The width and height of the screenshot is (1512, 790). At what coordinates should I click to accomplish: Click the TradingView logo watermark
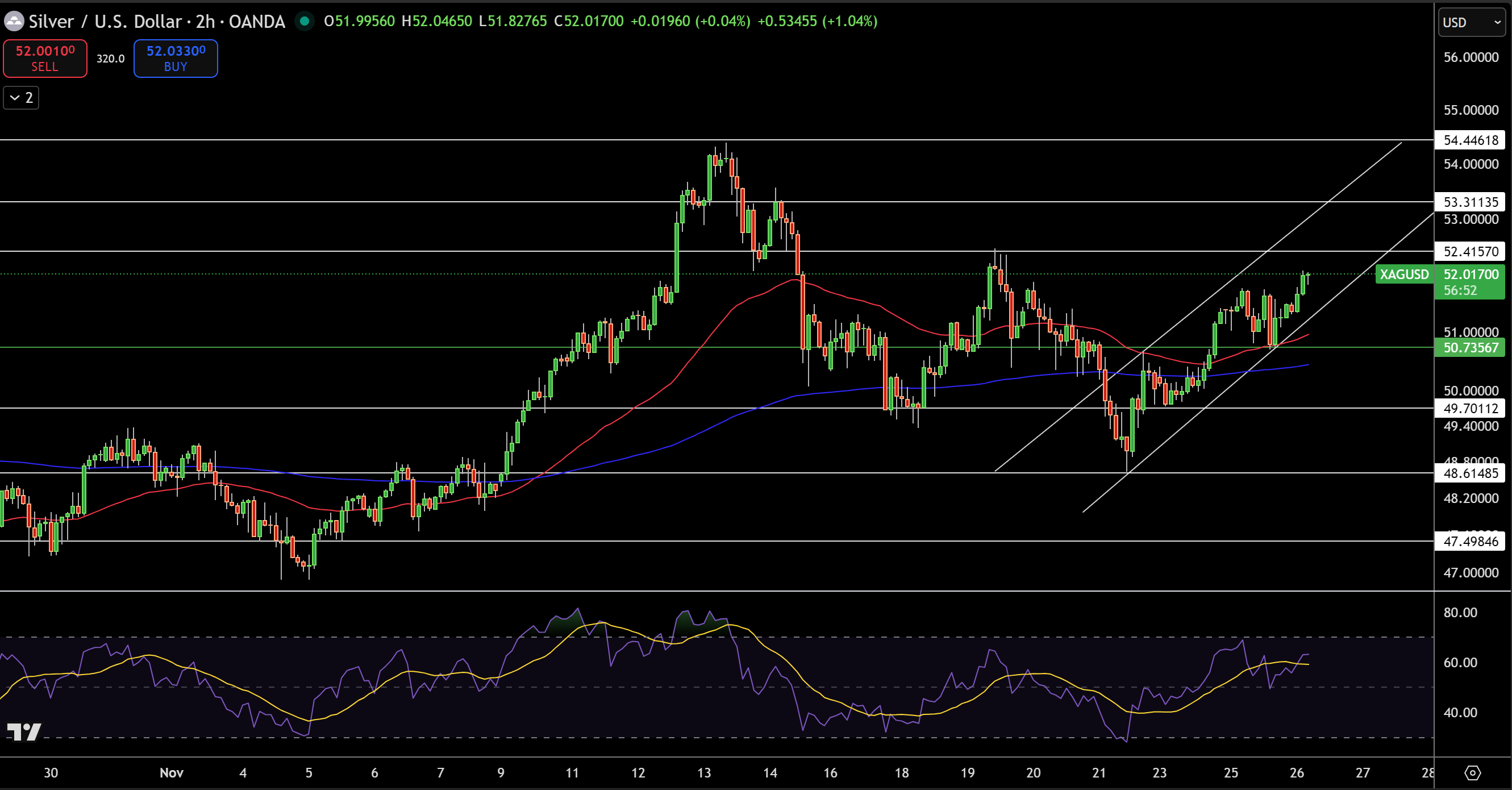tap(24, 732)
